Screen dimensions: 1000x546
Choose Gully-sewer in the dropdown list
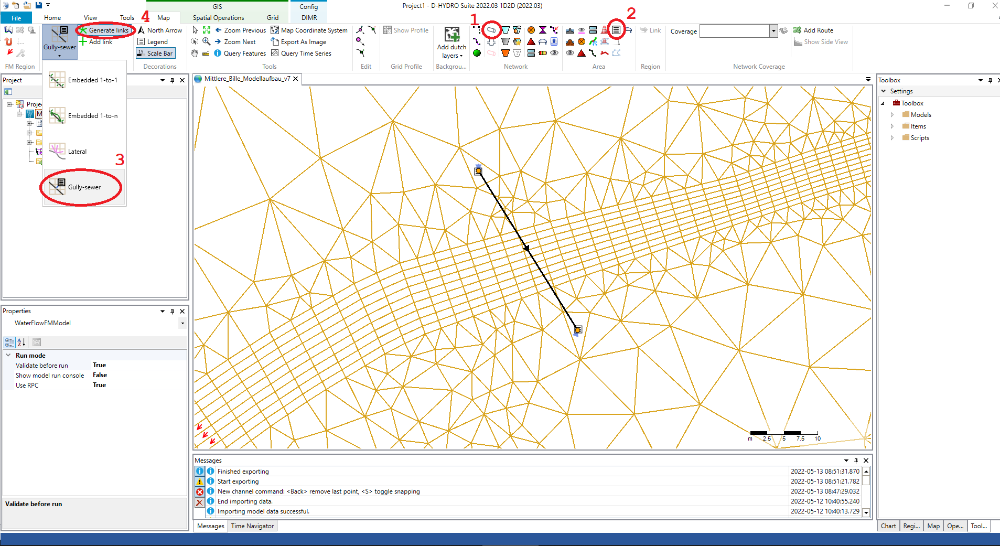(84, 187)
